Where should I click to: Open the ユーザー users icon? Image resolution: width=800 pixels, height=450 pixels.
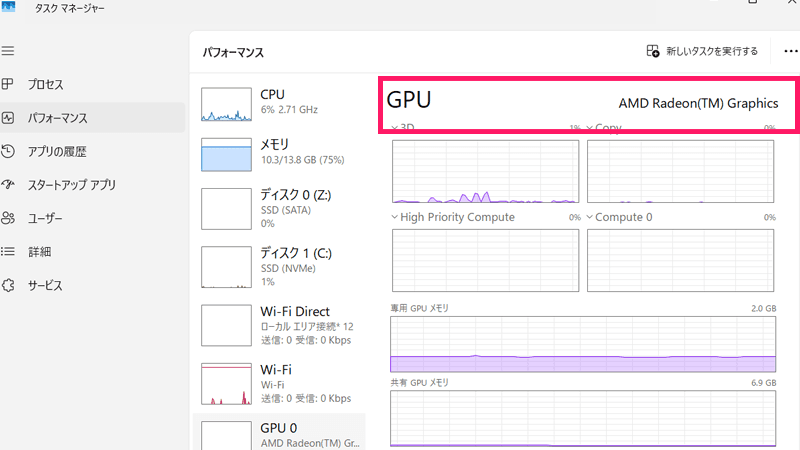pos(8,218)
